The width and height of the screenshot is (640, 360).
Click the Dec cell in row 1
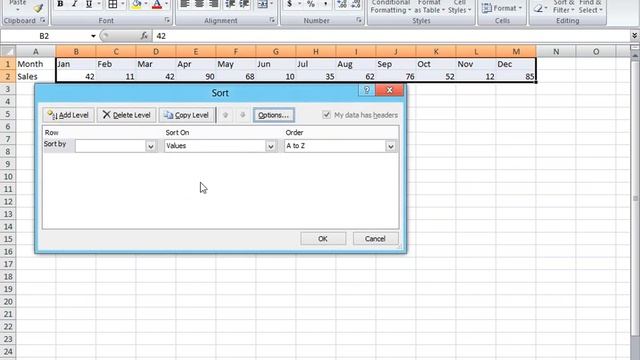tap(516, 64)
